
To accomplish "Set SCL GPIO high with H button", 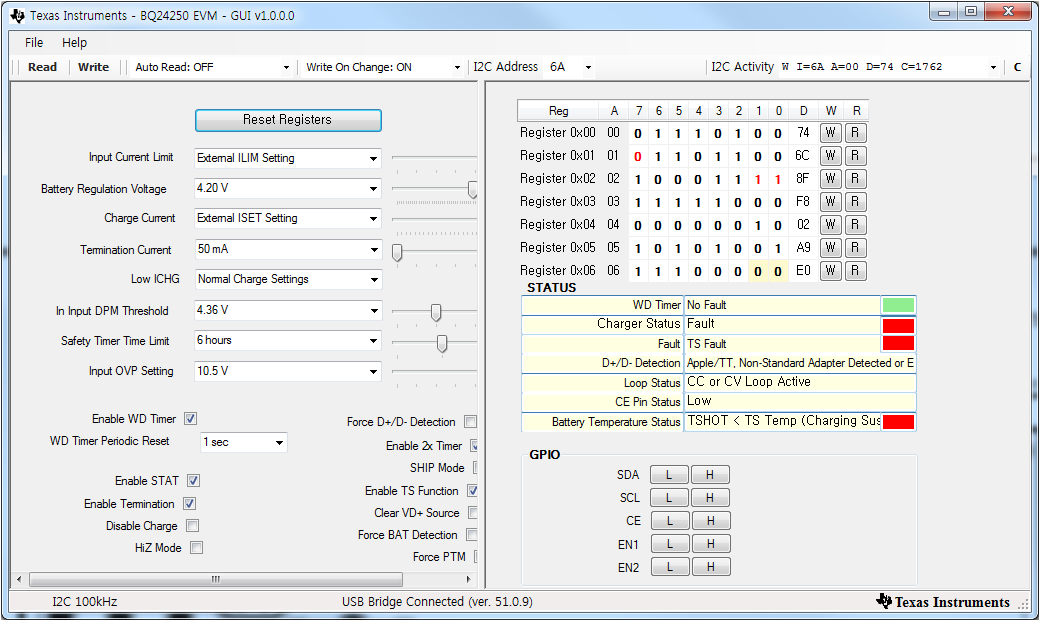I will point(710,498).
